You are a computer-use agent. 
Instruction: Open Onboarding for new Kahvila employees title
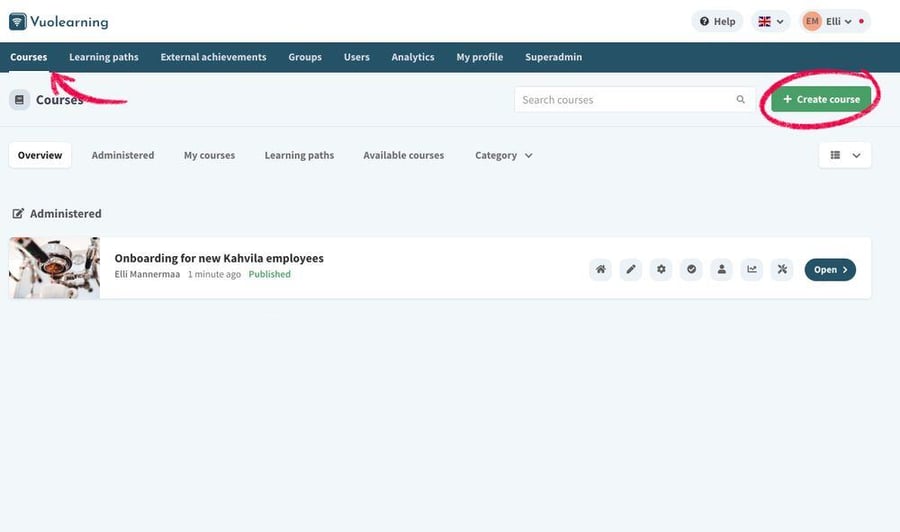(x=219, y=258)
